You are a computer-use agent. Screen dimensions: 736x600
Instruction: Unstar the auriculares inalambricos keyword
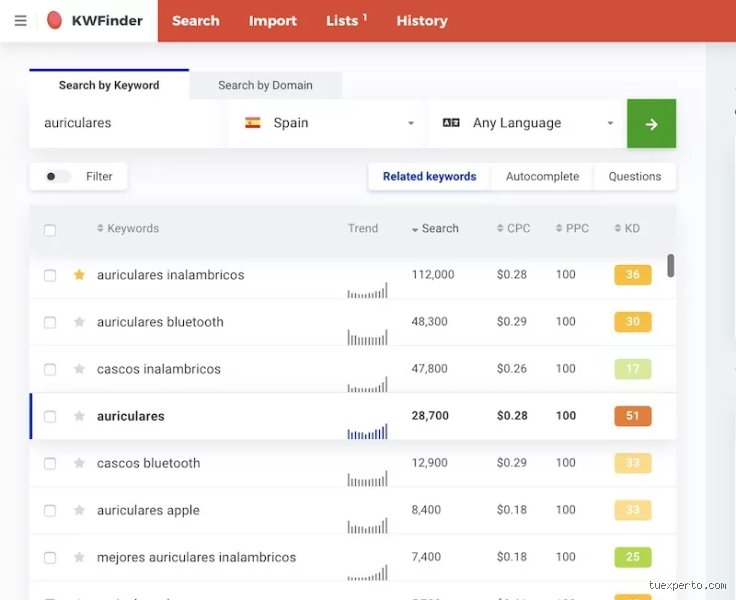[x=79, y=275]
